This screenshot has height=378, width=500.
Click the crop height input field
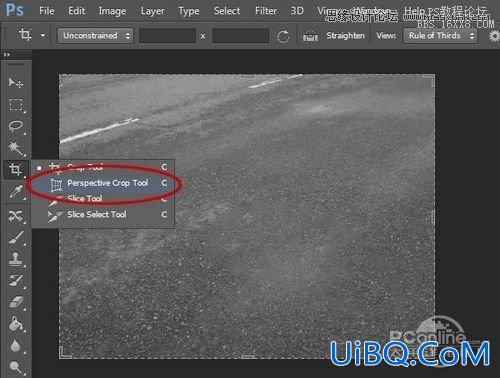click(x=241, y=36)
